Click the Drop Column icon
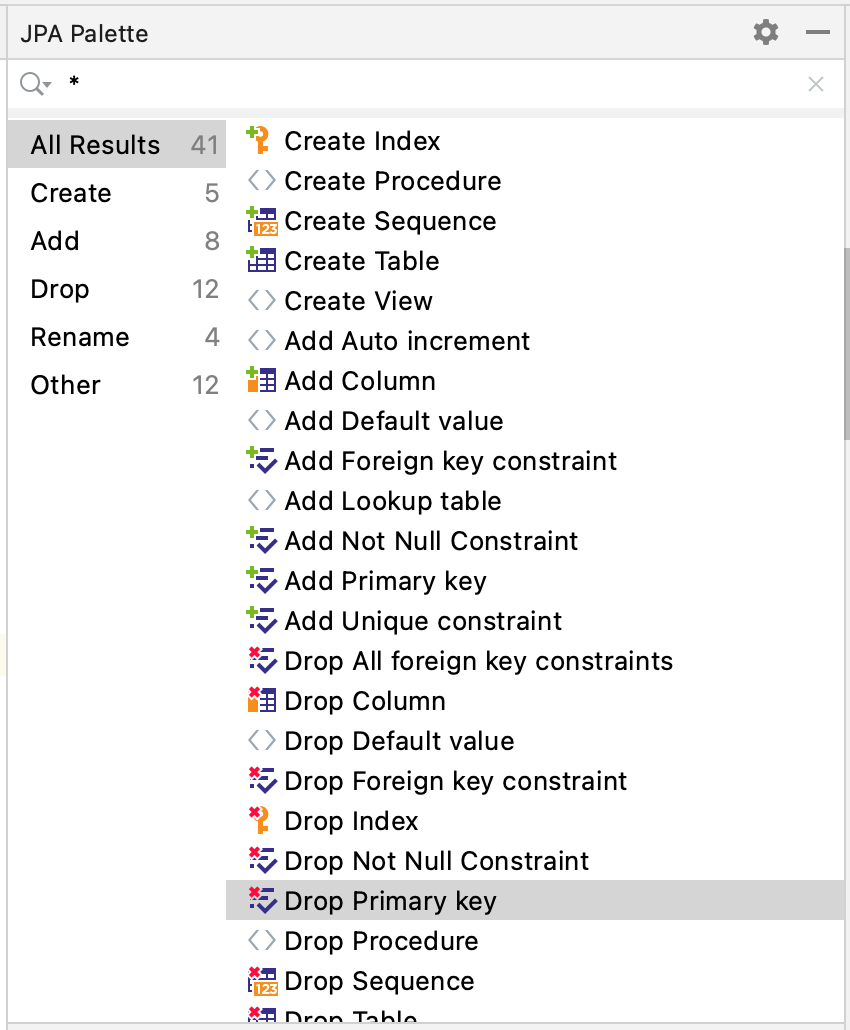 click(261, 700)
